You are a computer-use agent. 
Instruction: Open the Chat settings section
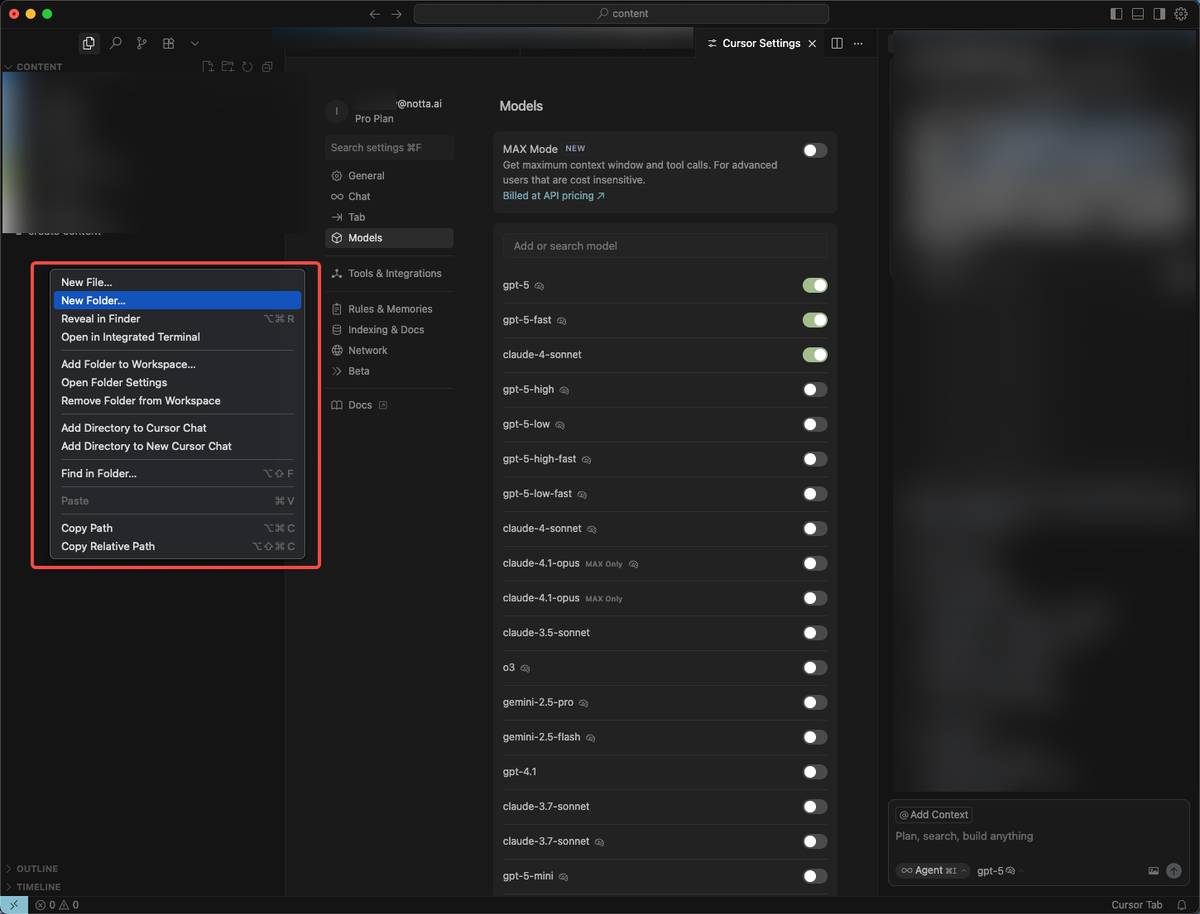[389, 196]
